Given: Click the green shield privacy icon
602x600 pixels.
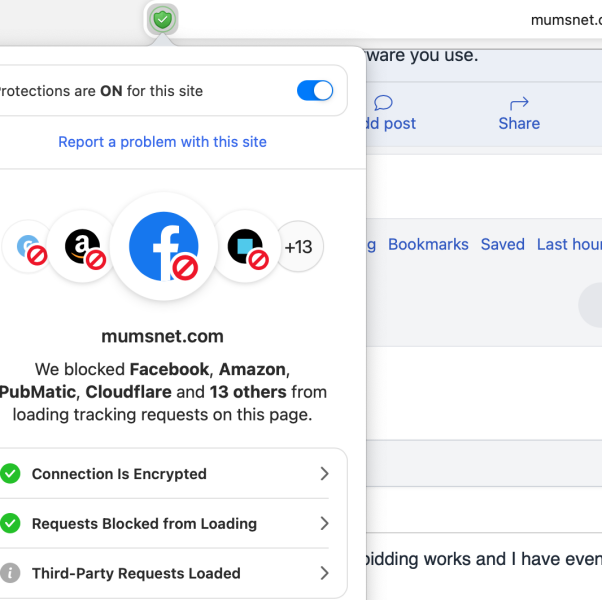Looking at the screenshot, I should coord(162,19).
